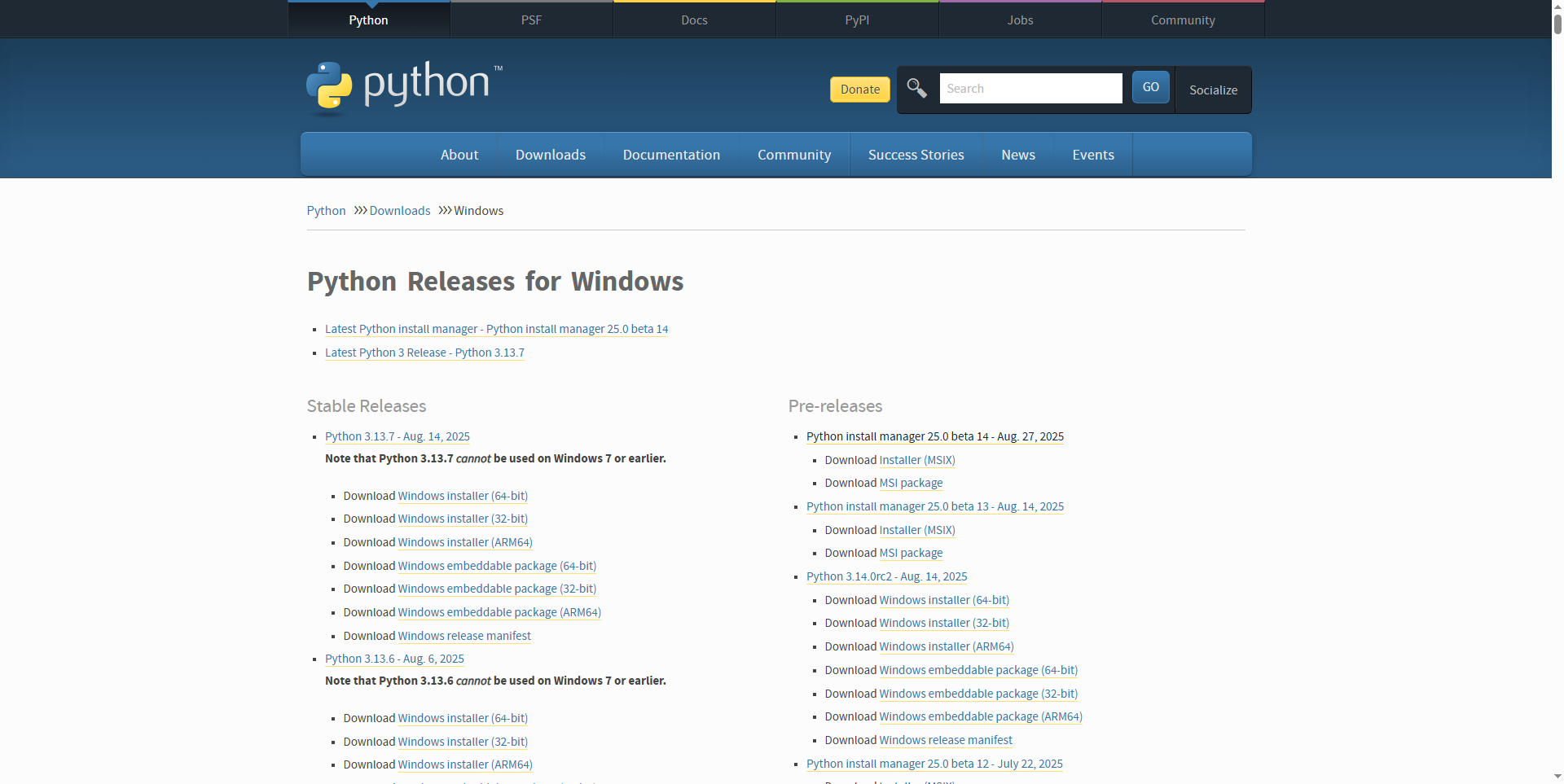Switch to the PSF top-bar tab
The width and height of the screenshot is (1564, 784).
(x=531, y=20)
